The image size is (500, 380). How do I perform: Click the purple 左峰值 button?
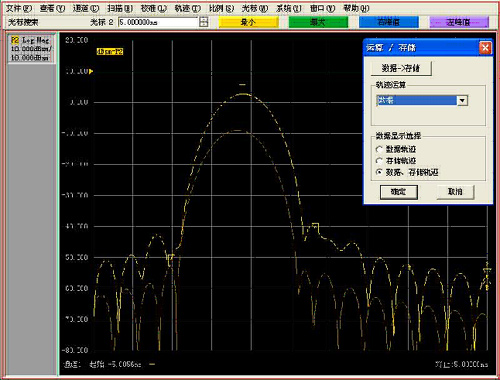tap(459, 22)
